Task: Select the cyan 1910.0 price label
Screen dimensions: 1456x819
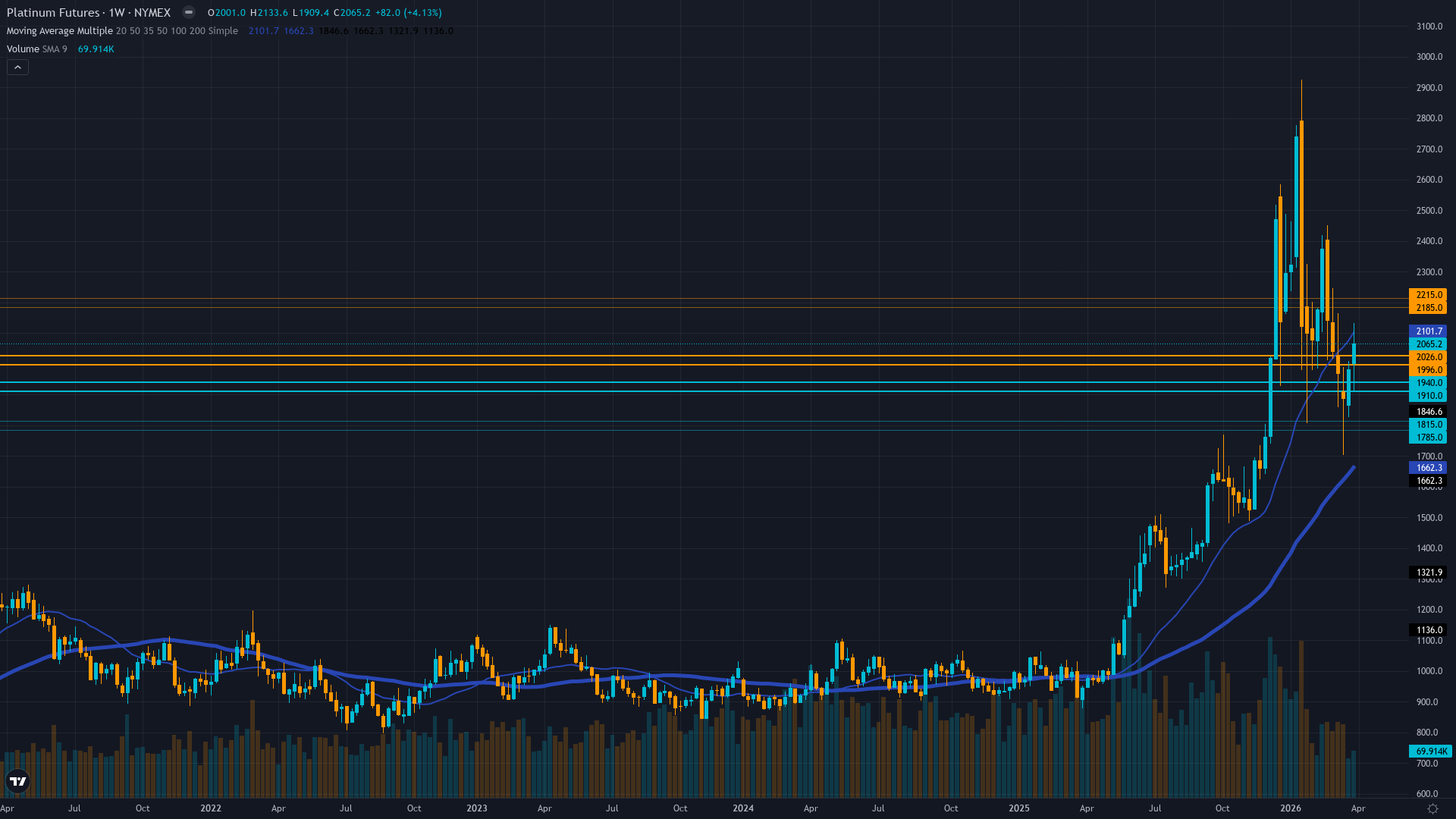Action: [1428, 396]
